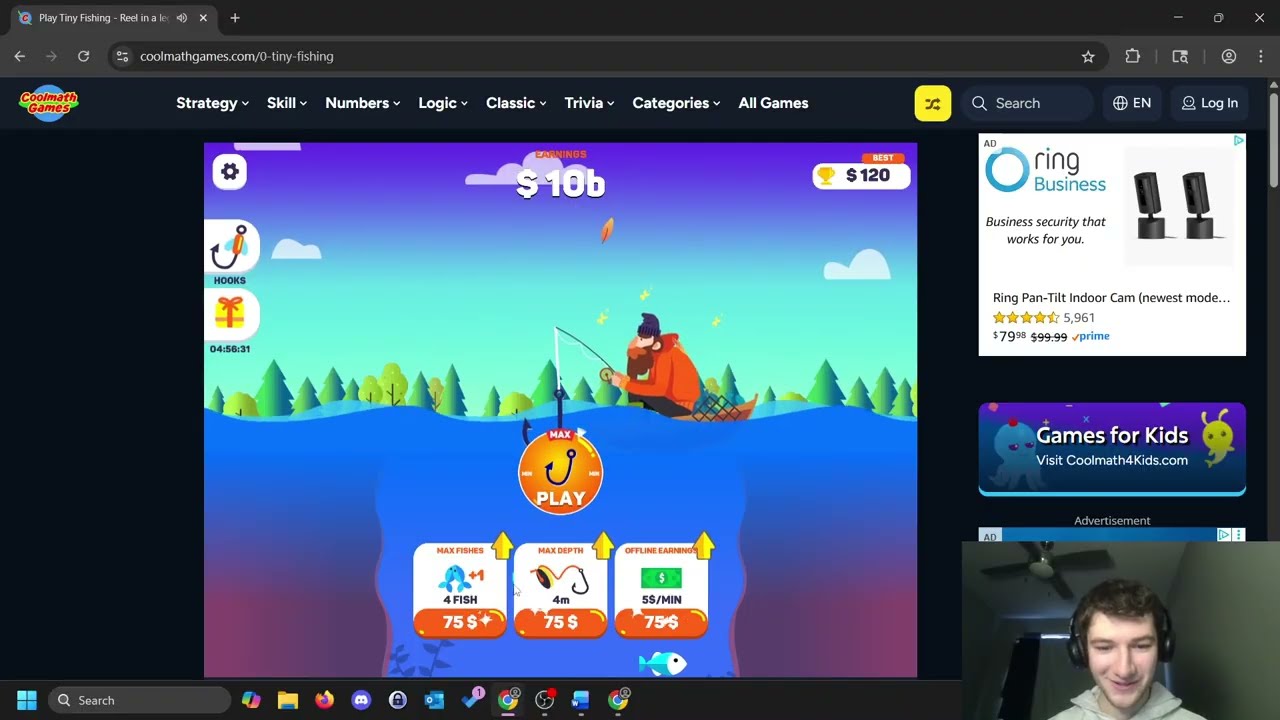1280x720 pixels.
Task: Click the $ 10b earnings amount
Action: pyautogui.click(x=561, y=184)
